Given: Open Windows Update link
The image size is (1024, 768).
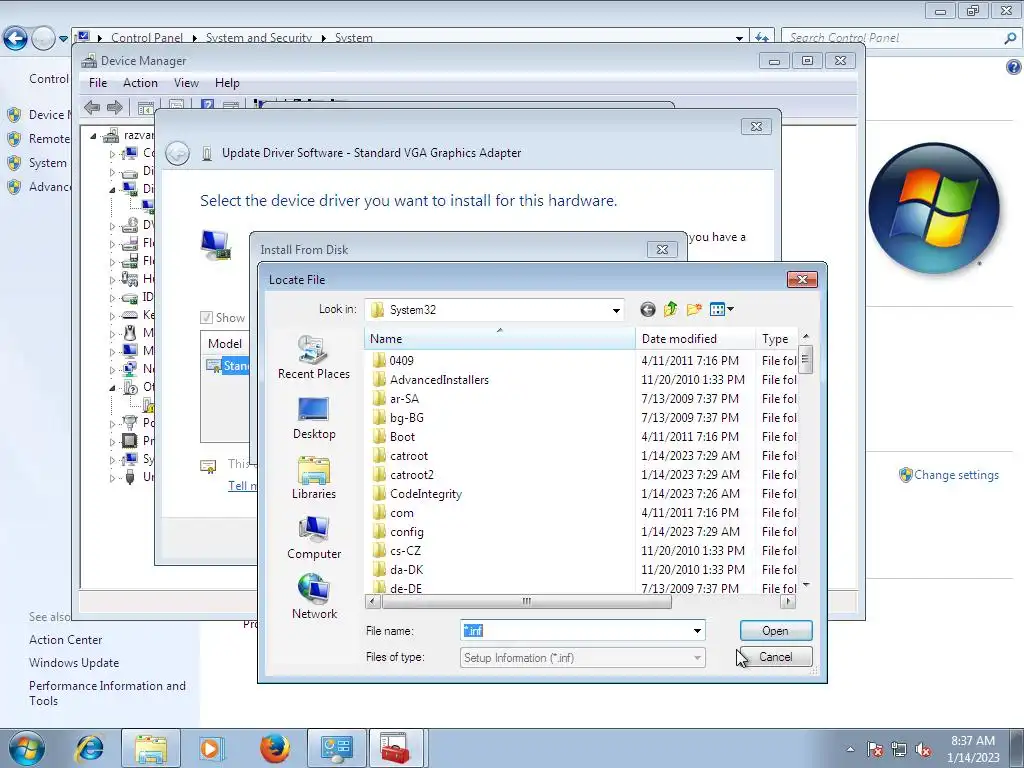Looking at the screenshot, I should [x=74, y=663].
